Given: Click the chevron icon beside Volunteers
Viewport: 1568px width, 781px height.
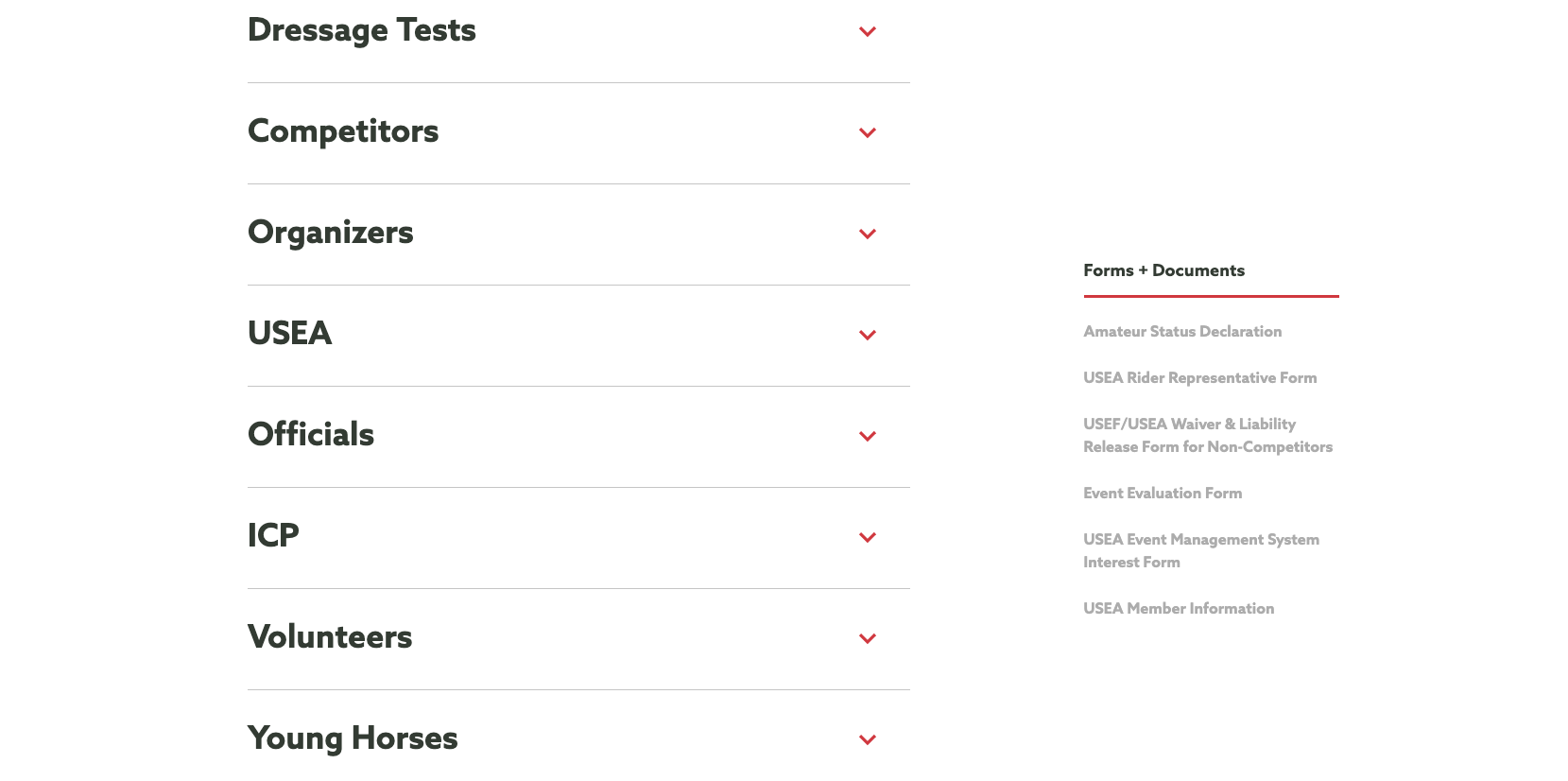Looking at the screenshot, I should pos(867,639).
